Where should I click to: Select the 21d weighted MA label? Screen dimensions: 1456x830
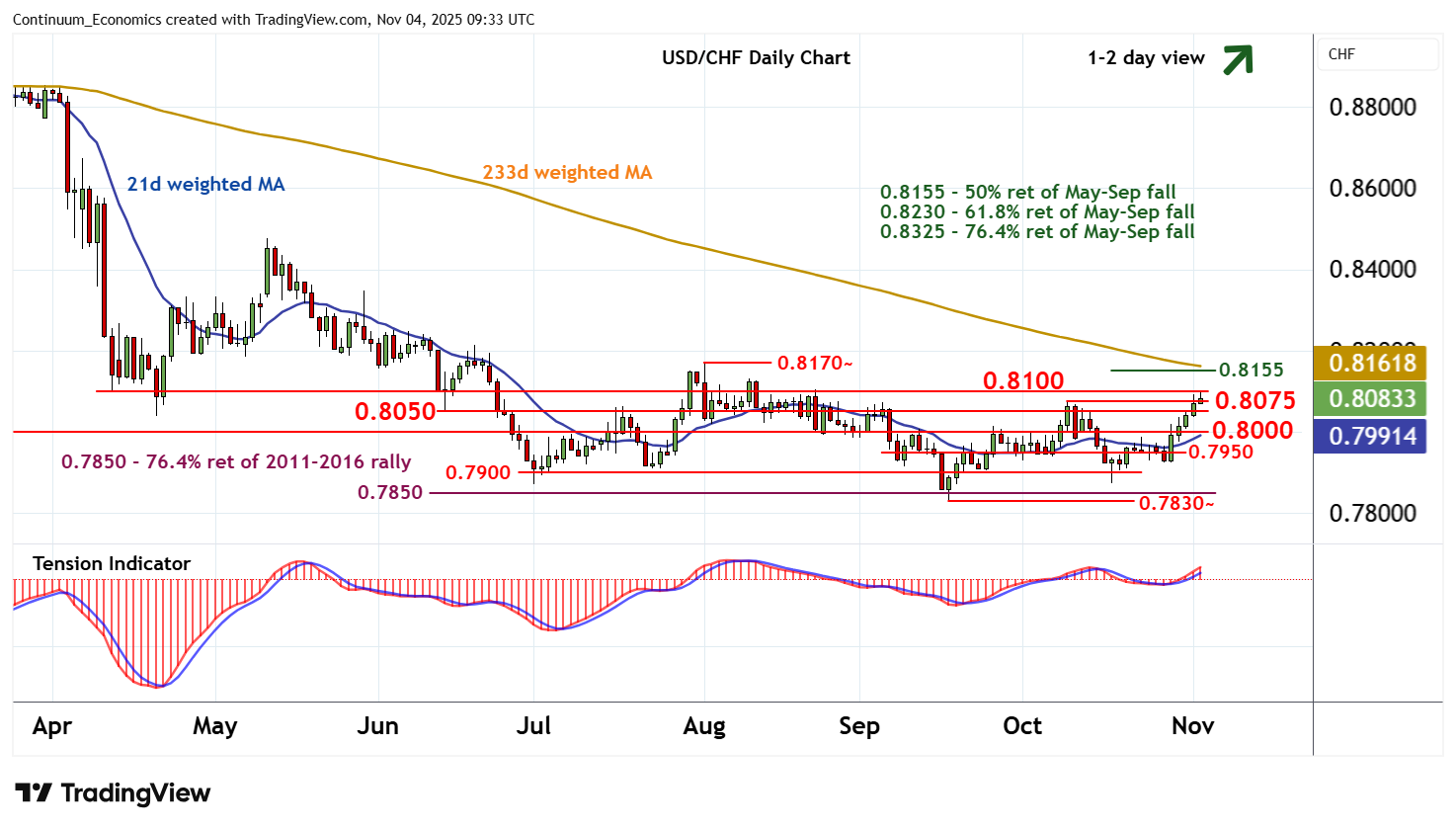point(205,185)
